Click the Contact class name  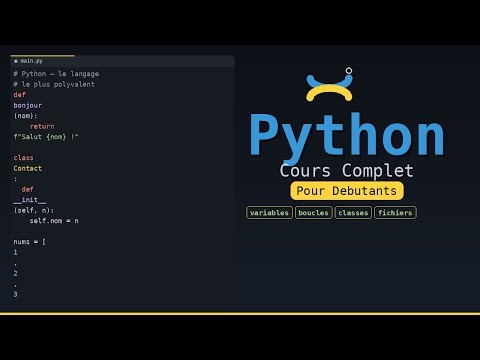pyautogui.click(x=28, y=168)
